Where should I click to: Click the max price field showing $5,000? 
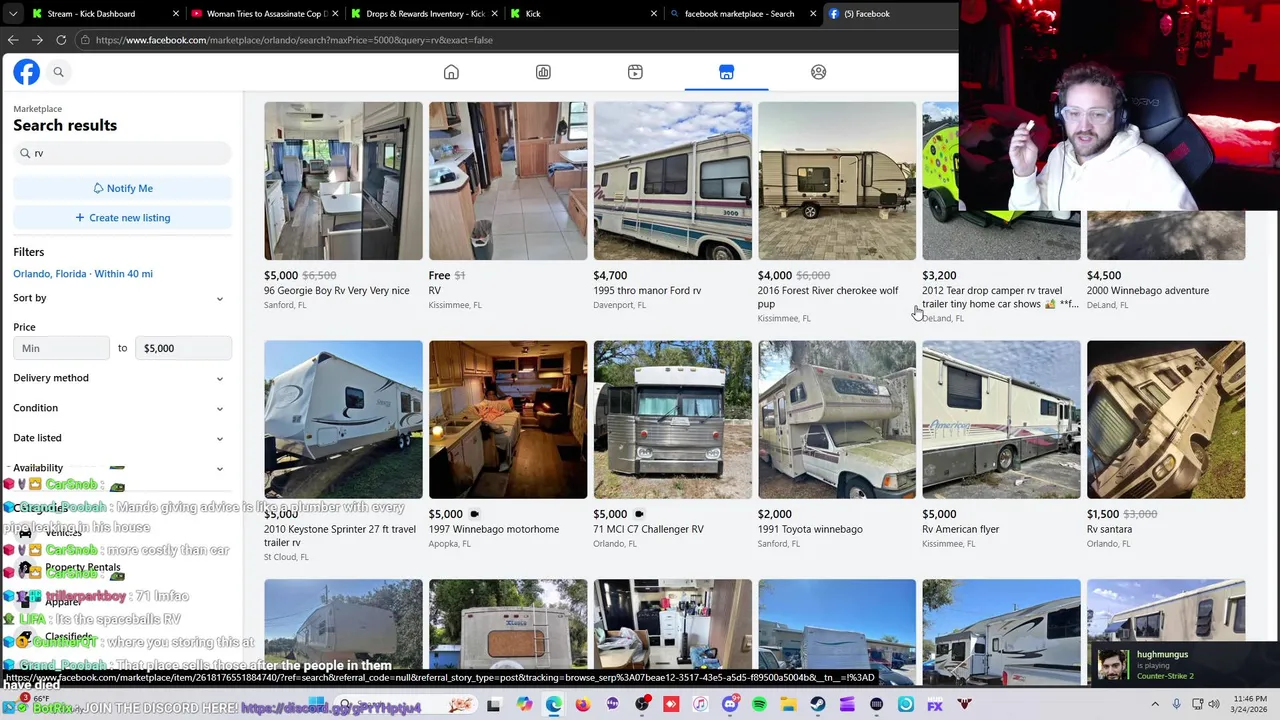183,348
